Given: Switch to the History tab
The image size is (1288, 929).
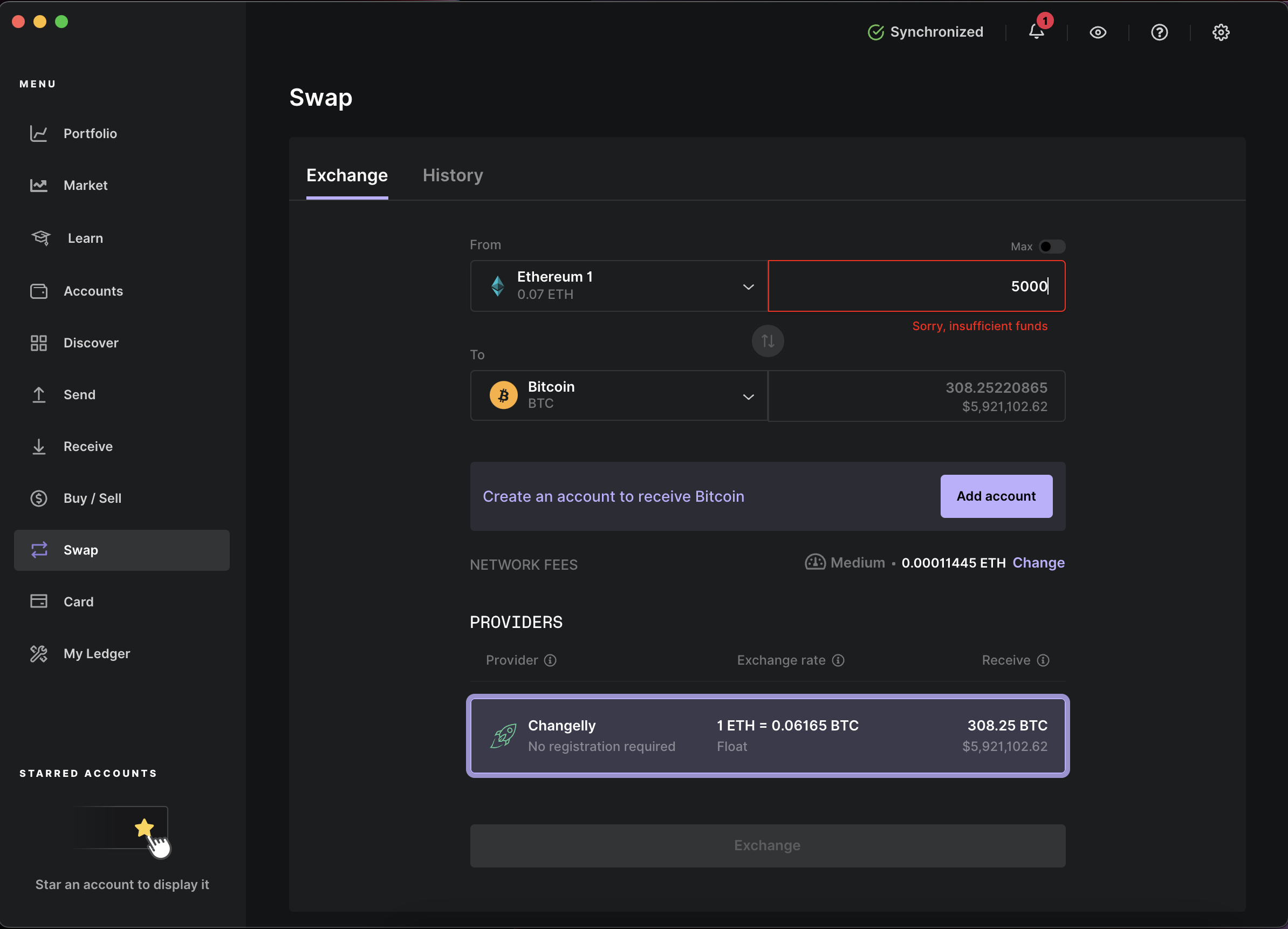Looking at the screenshot, I should (453, 175).
